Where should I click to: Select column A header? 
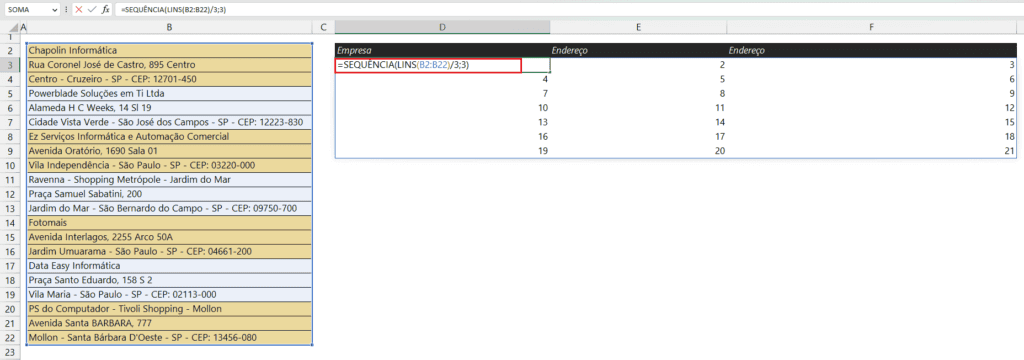click(24, 27)
